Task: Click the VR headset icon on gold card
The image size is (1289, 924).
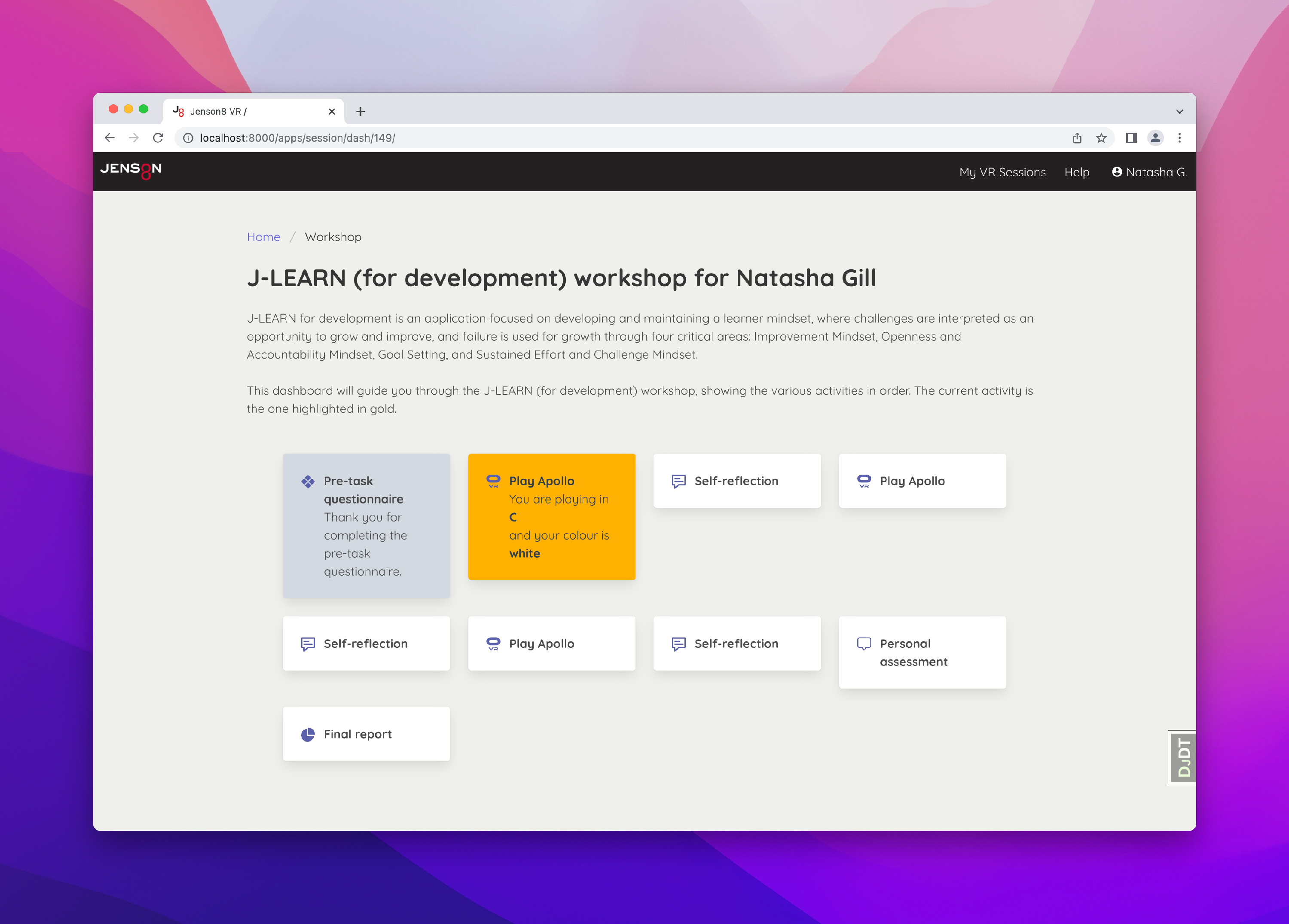Action: [x=493, y=481]
